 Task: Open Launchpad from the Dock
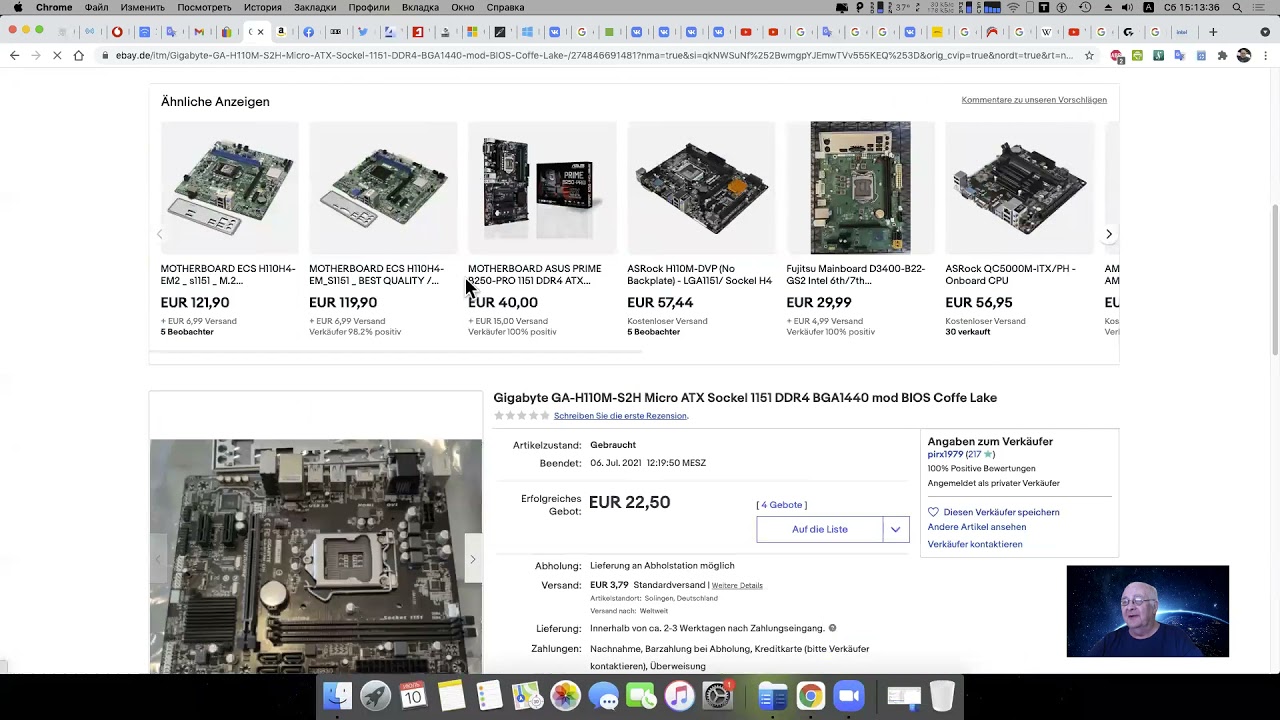coord(375,695)
